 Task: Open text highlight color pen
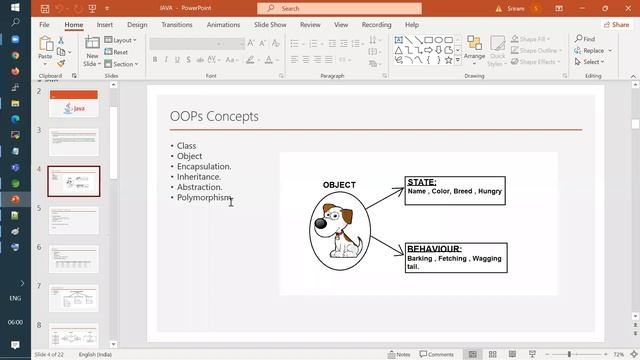(x=250, y=60)
